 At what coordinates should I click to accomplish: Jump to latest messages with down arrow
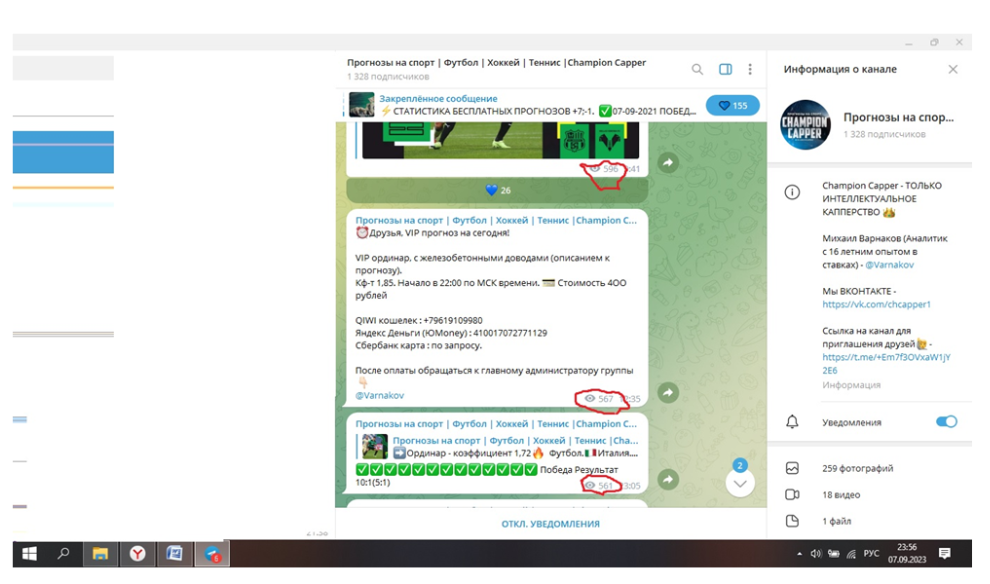pos(740,484)
